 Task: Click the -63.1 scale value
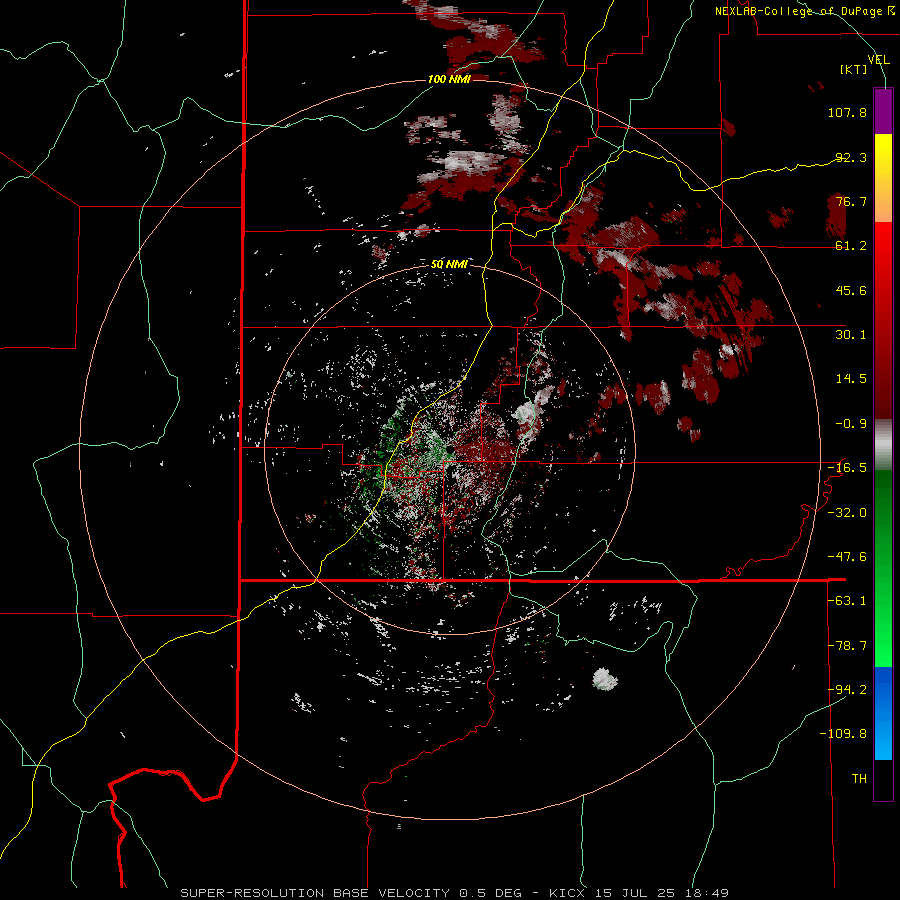click(x=847, y=601)
